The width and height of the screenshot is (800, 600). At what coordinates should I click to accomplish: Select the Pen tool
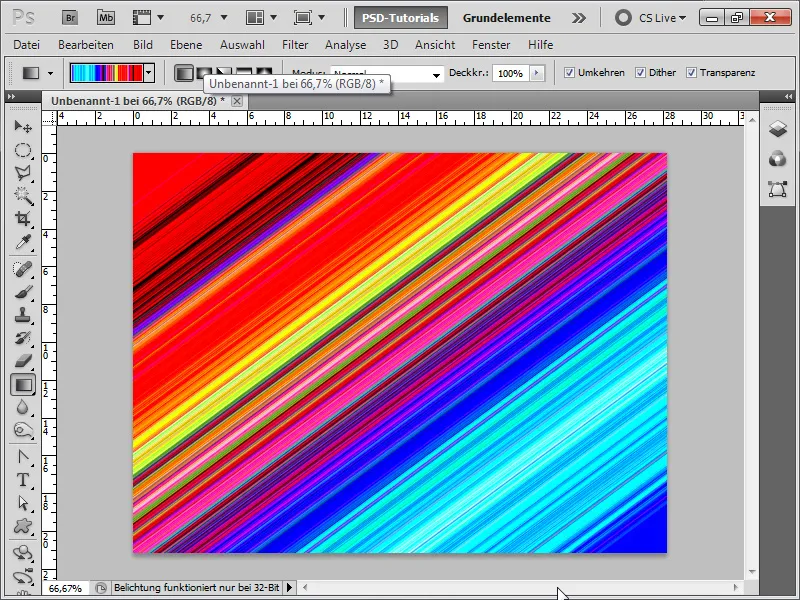[23, 457]
